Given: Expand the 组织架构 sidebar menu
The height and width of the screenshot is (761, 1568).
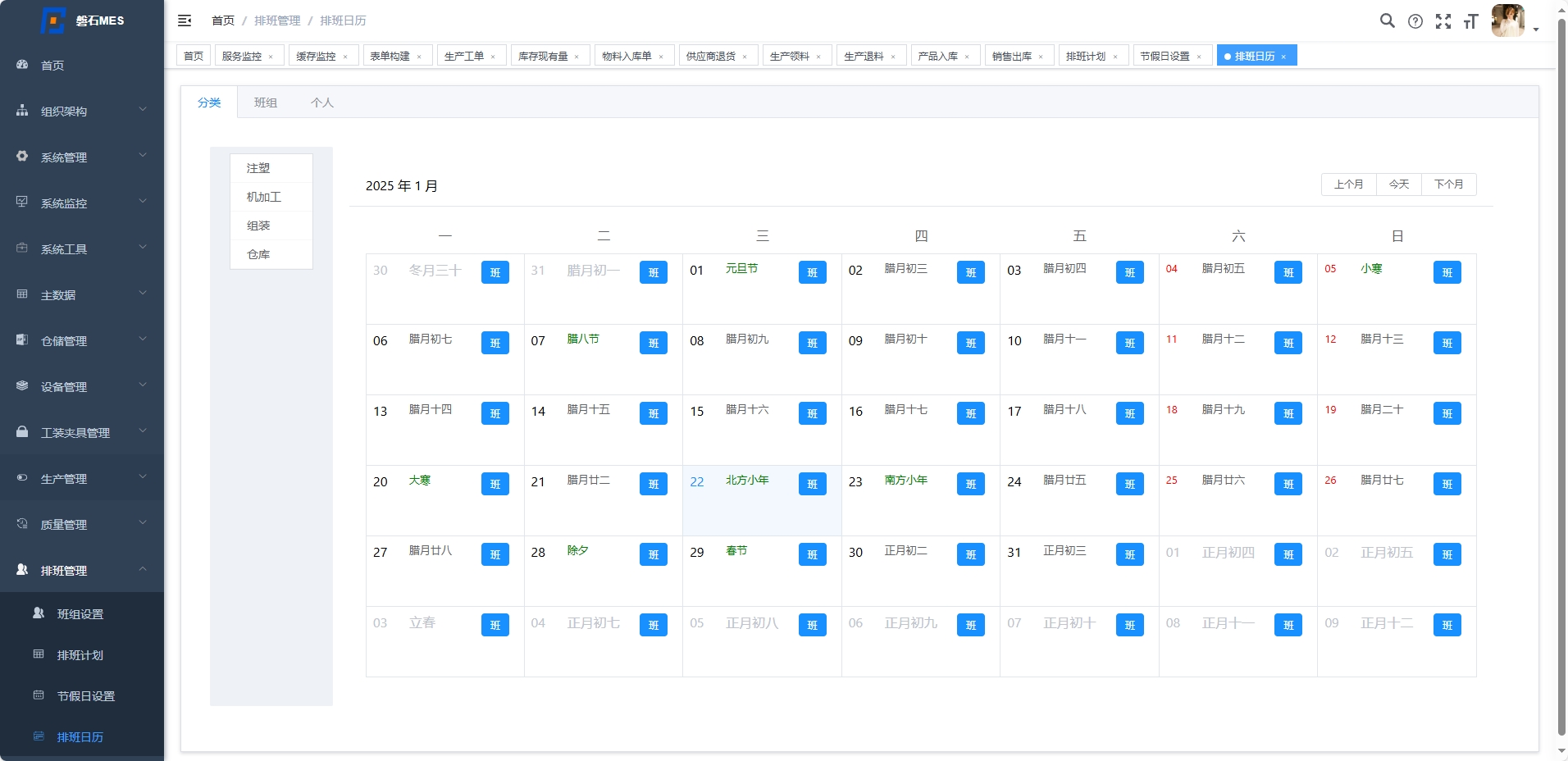Looking at the screenshot, I should click(82, 111).
